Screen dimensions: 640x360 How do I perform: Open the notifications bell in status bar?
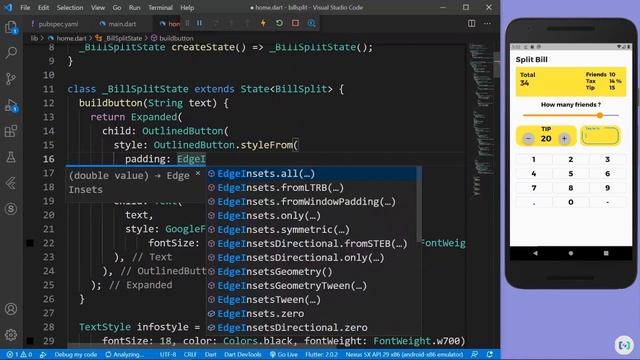pos(489,354)
